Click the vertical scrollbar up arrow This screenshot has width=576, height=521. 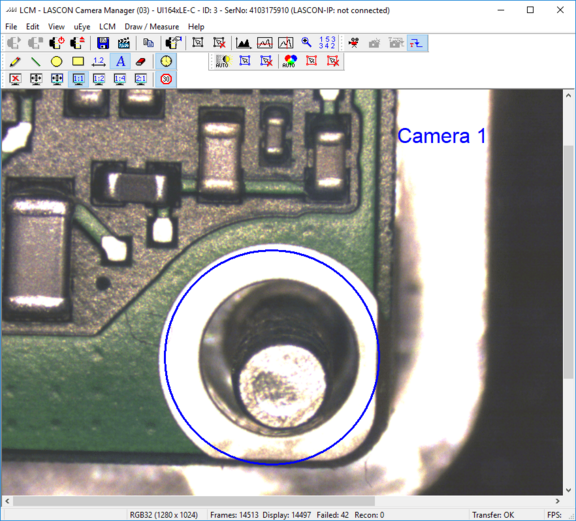(568, 95)
